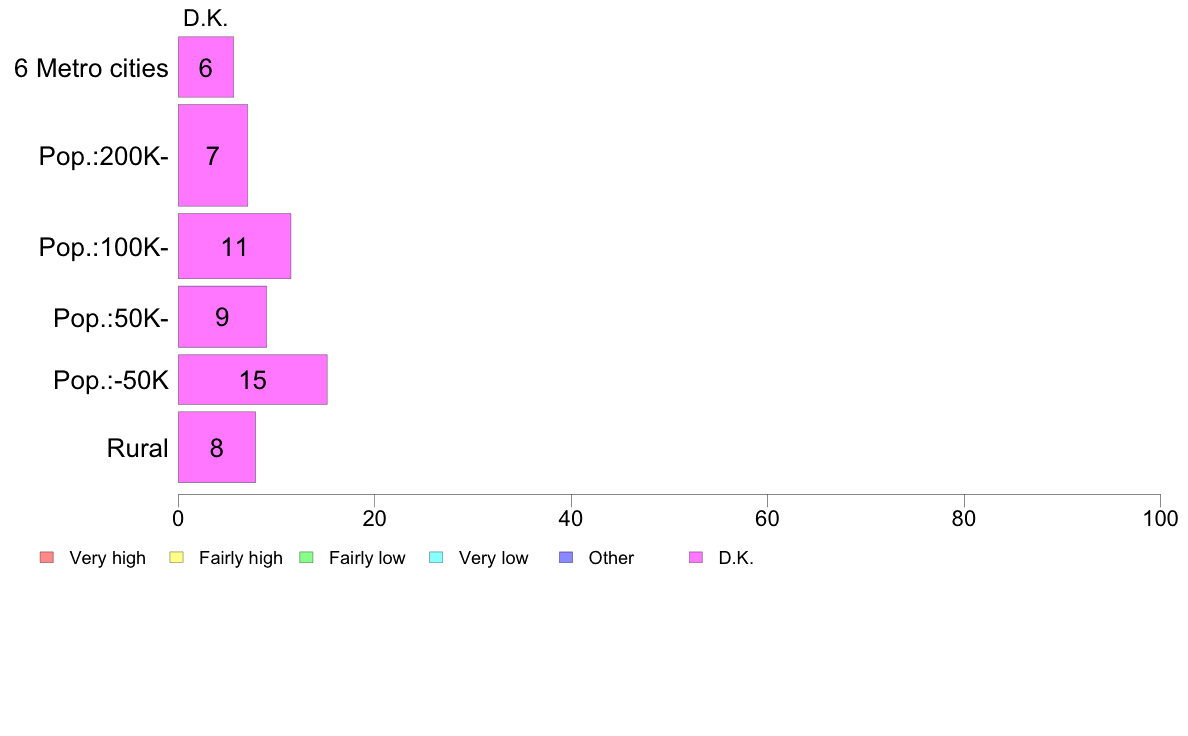Screen dimensions: 1188x736
Task: Click the Fairly high yellow legend swatch
Action: click(x=177, y=558)
